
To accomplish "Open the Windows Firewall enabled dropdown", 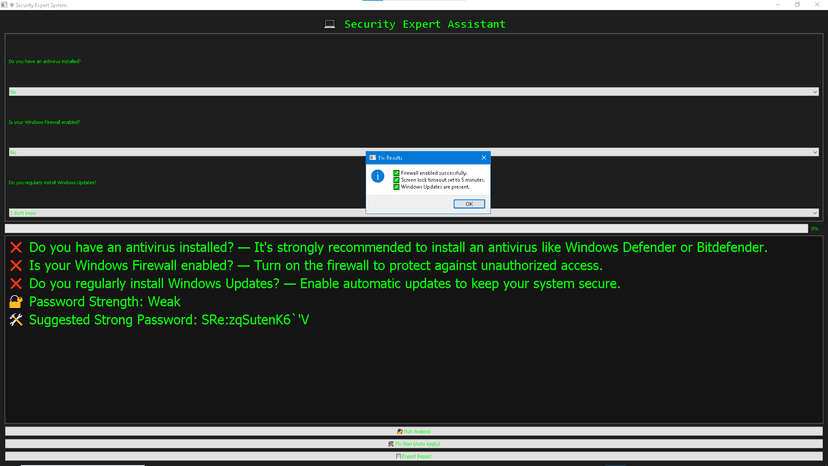I will [x=413, y=152].
